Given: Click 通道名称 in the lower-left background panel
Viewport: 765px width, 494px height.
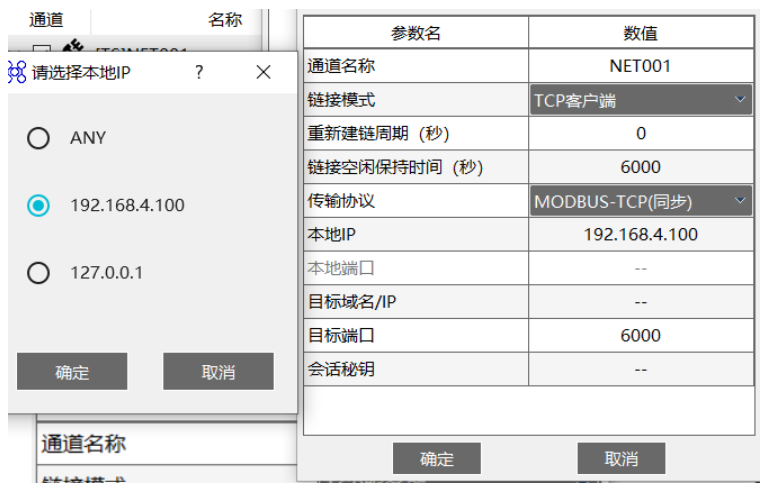Looking at the screenshot, I should [83, 444].
